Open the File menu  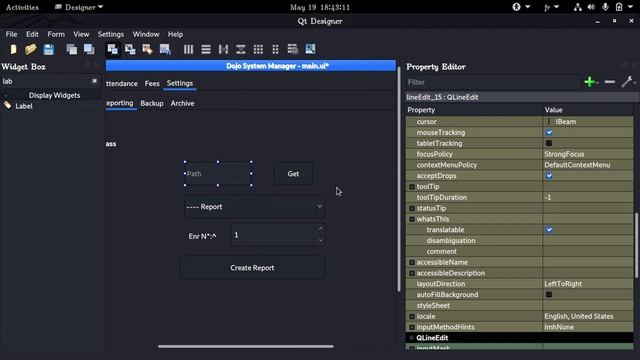pos(11,34)
